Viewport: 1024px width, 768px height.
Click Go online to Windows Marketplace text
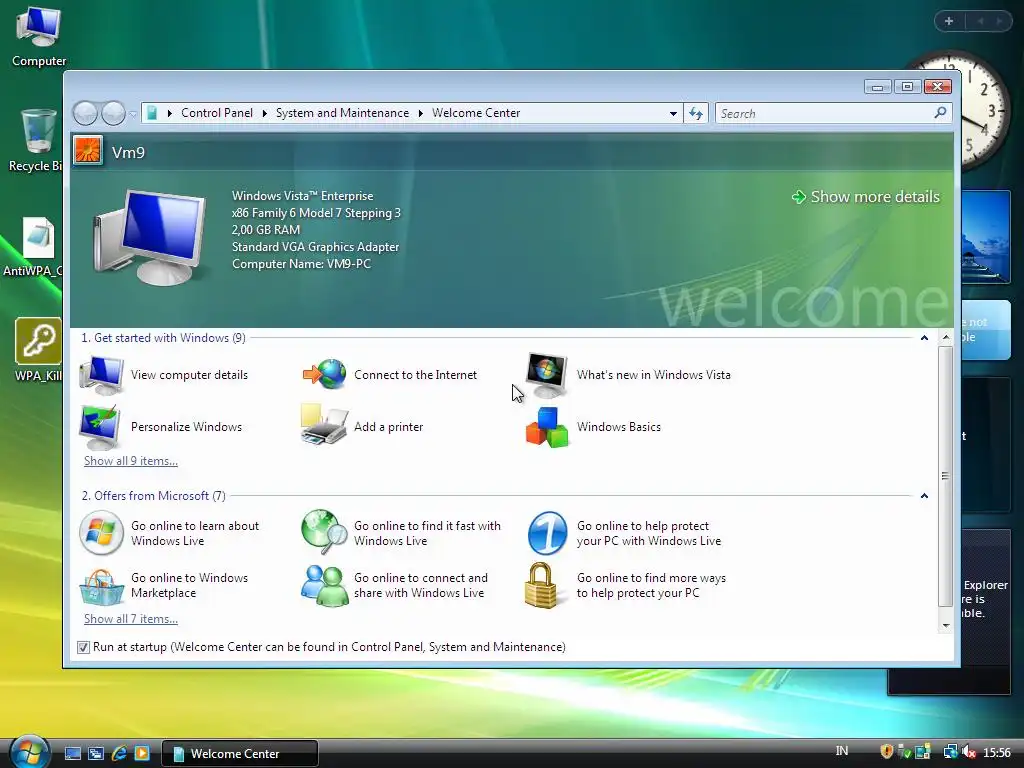tap(189, 585)
